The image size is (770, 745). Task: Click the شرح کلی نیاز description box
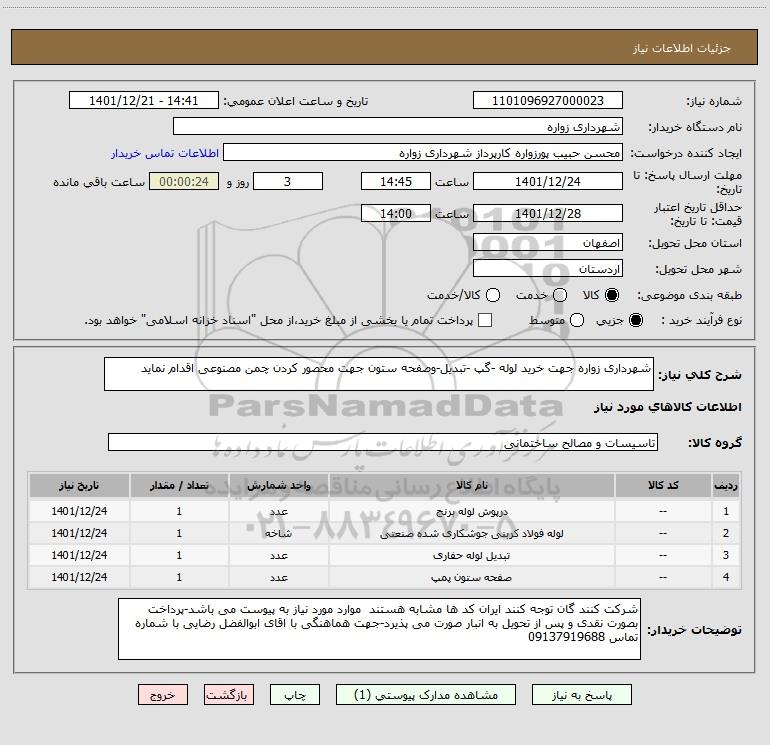[x=379, y=374]
